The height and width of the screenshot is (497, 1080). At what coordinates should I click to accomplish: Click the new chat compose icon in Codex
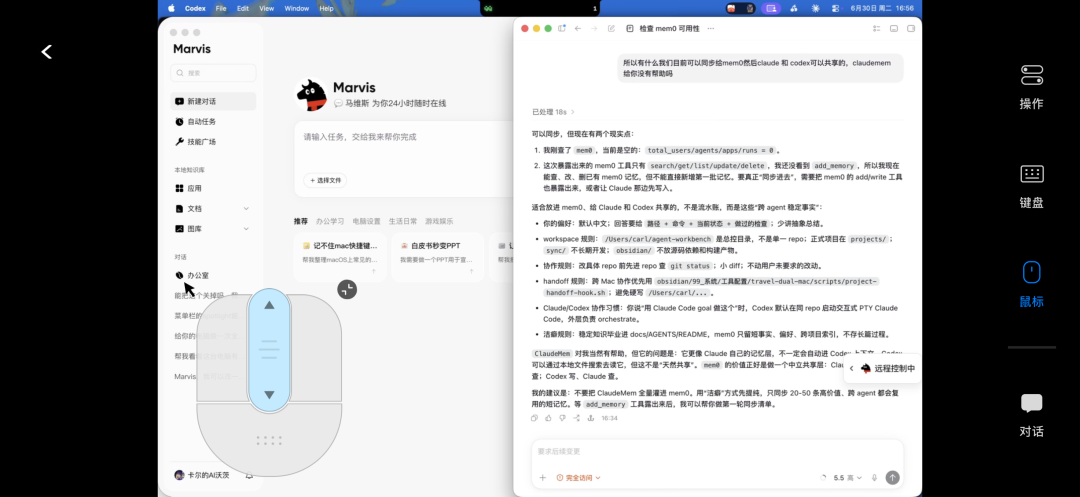point(612,28)
